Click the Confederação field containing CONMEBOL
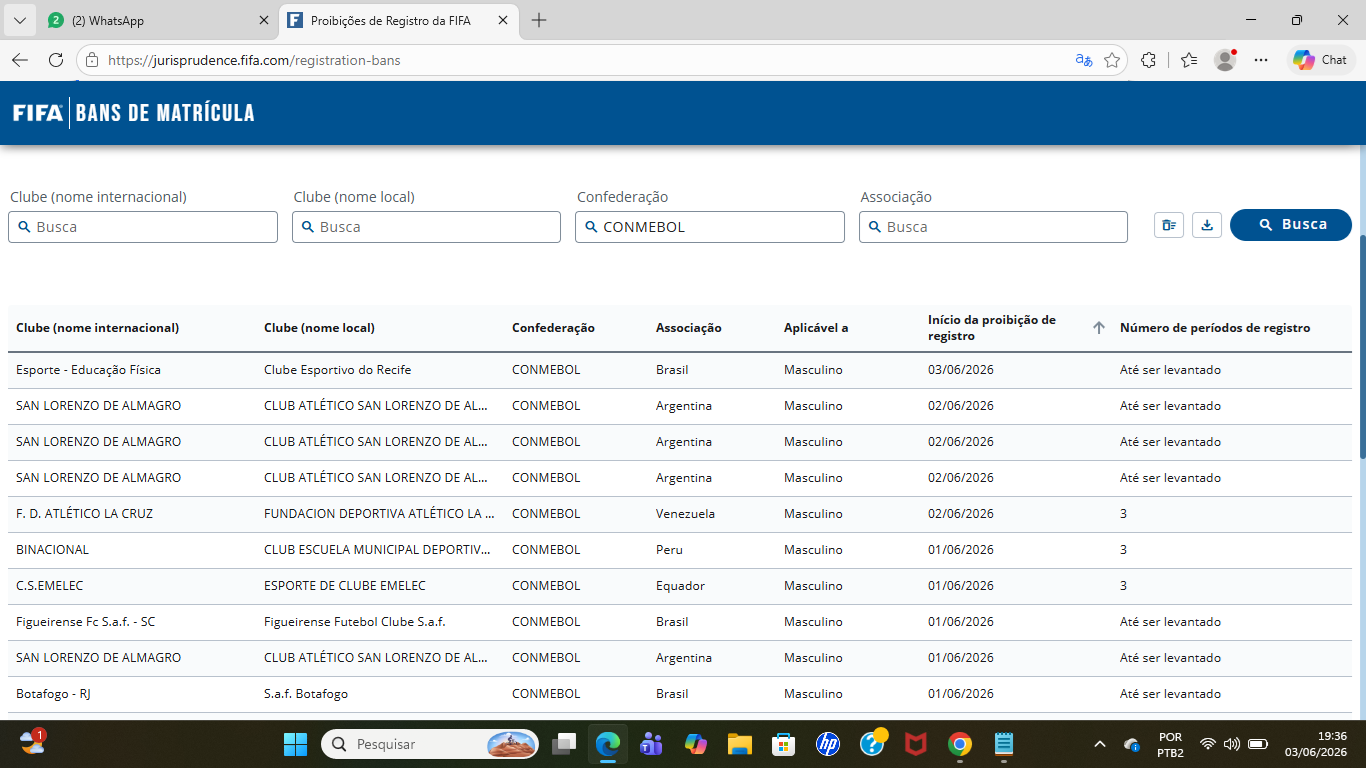1366x768 pixels. pos(710,227)
